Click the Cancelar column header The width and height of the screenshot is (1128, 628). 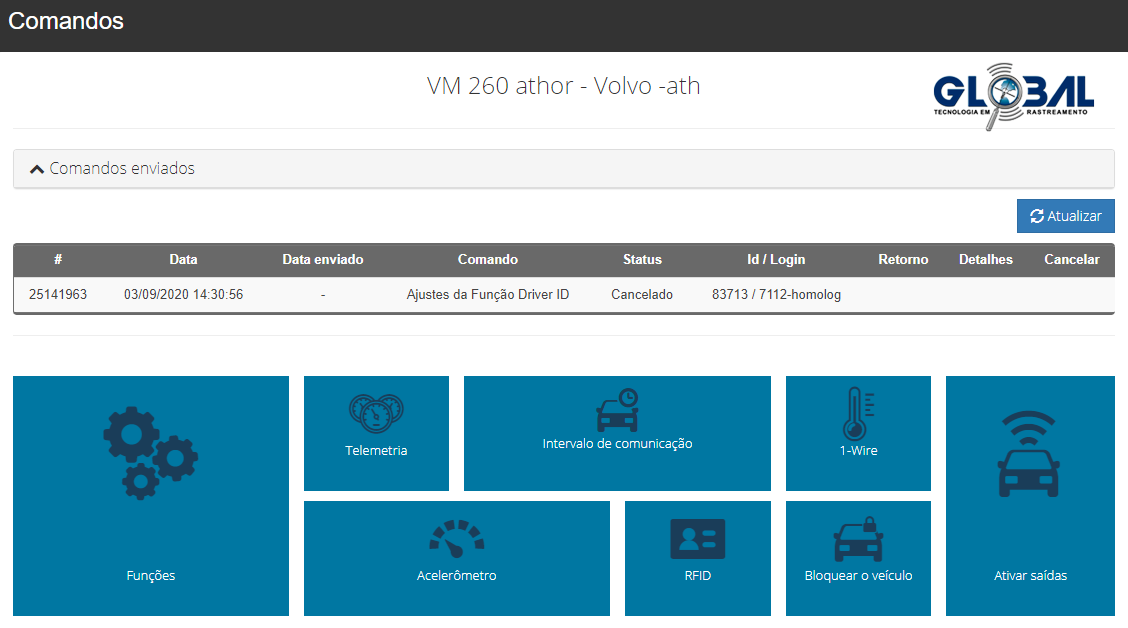[1071, 259]
